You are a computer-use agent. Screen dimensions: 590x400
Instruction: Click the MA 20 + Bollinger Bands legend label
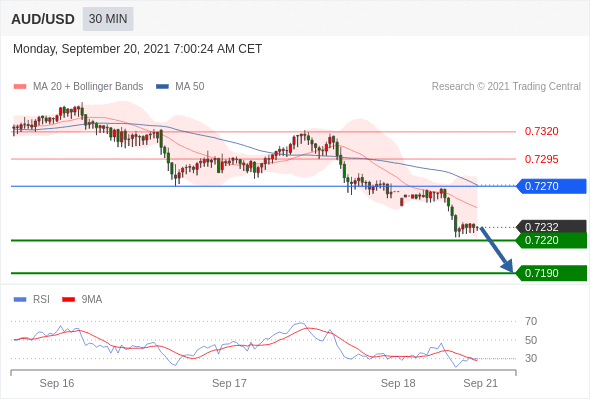[88, 87]
